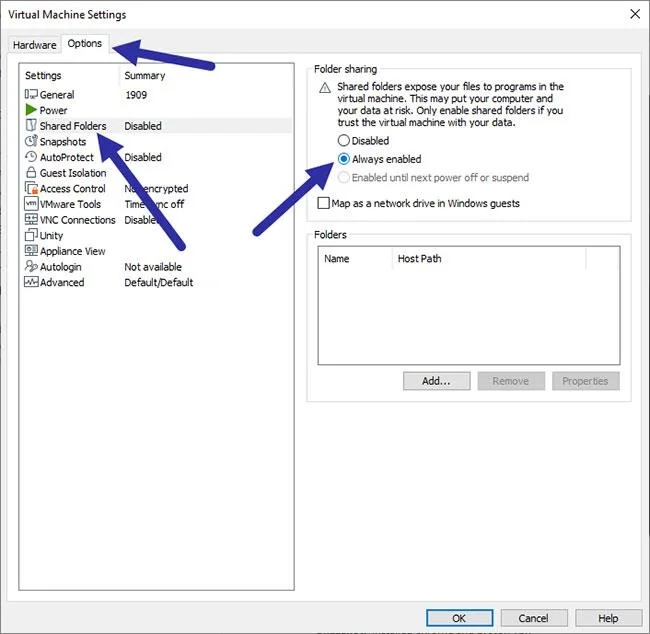Enable Map as a network drive checkbox
The height and width of the screenshot is (634, 650).
[323, 203]
